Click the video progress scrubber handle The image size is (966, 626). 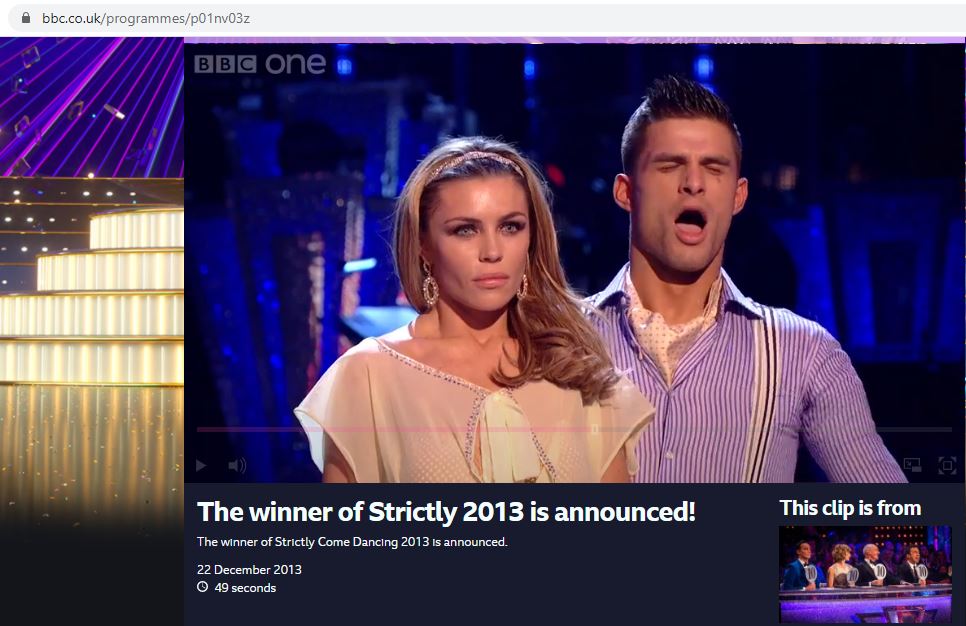pos(595,429)
